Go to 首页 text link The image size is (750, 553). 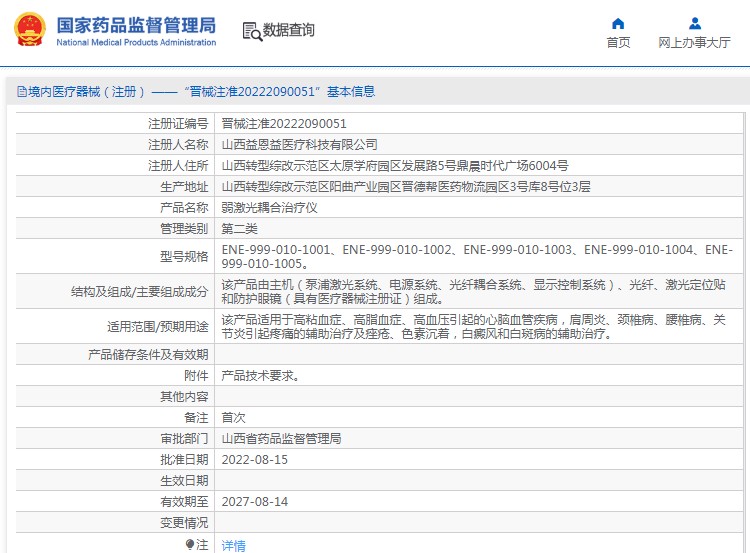[618, 43]
